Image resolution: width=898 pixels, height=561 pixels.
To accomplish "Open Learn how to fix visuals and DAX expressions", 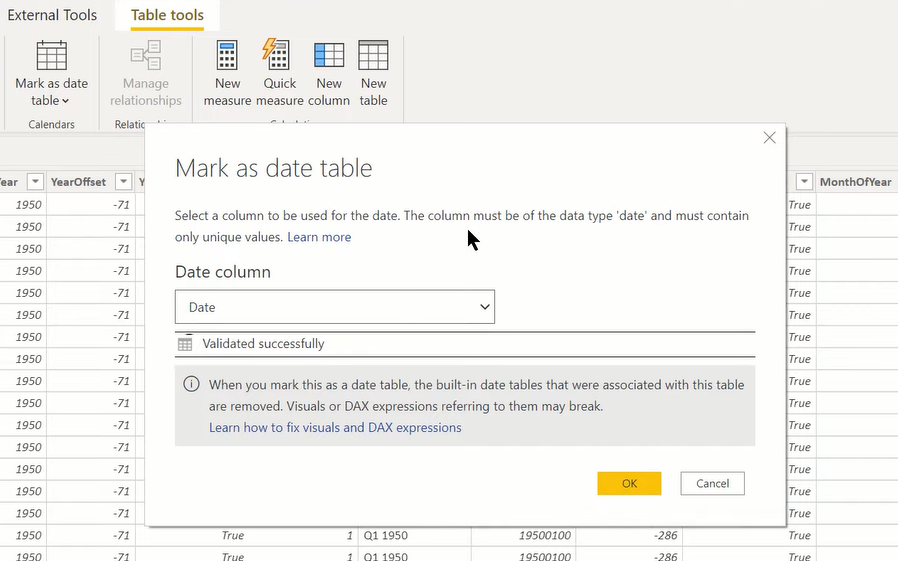I will pyautogui.click(x=335, y=428).
